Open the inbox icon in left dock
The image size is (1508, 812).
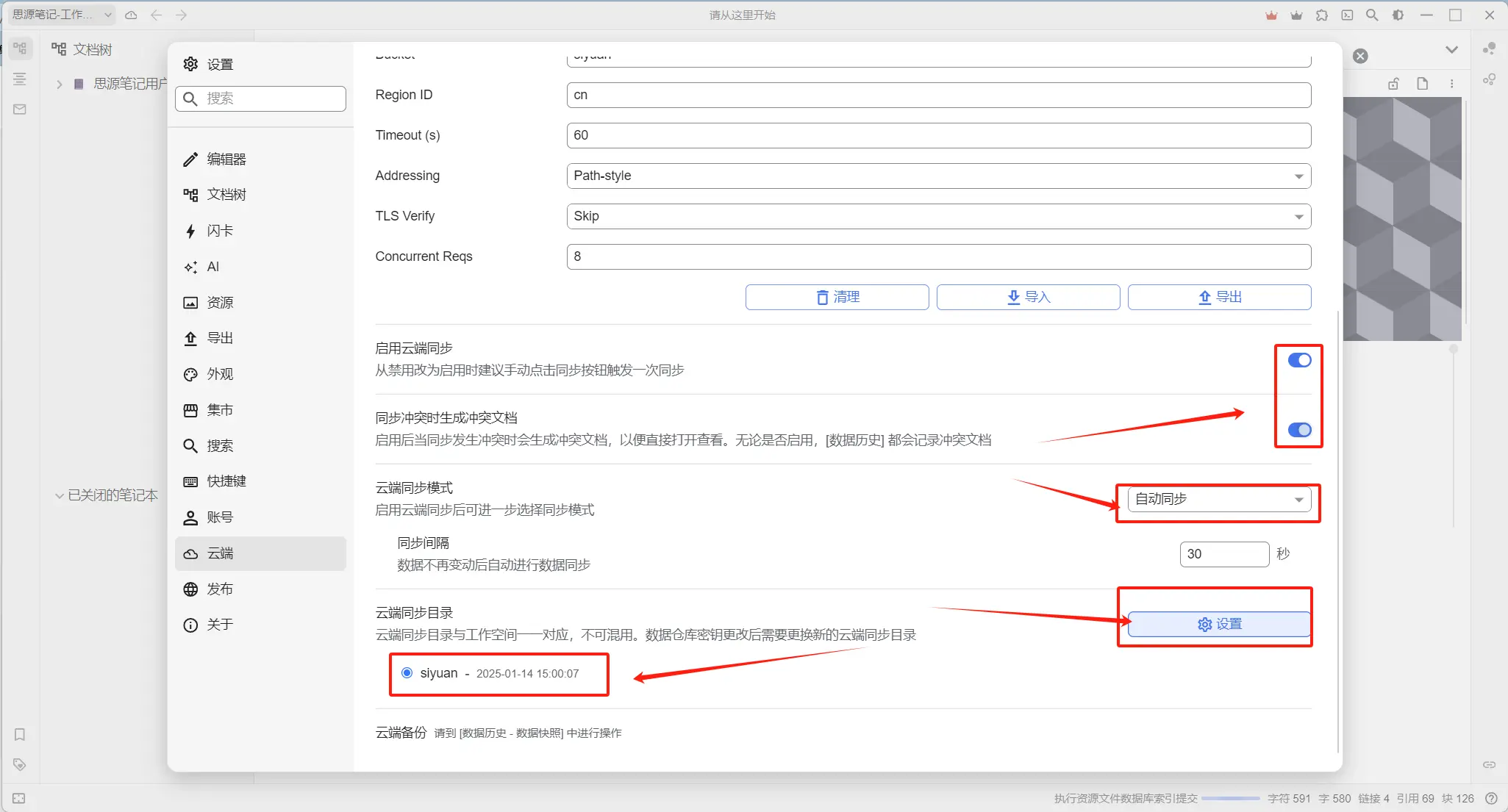pos(20,109)
